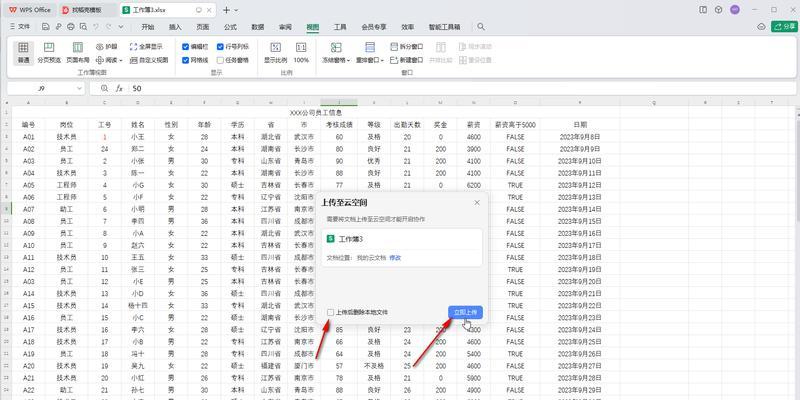Uncheck the 编辑栏 formula bar checkbox

(186, 46)
